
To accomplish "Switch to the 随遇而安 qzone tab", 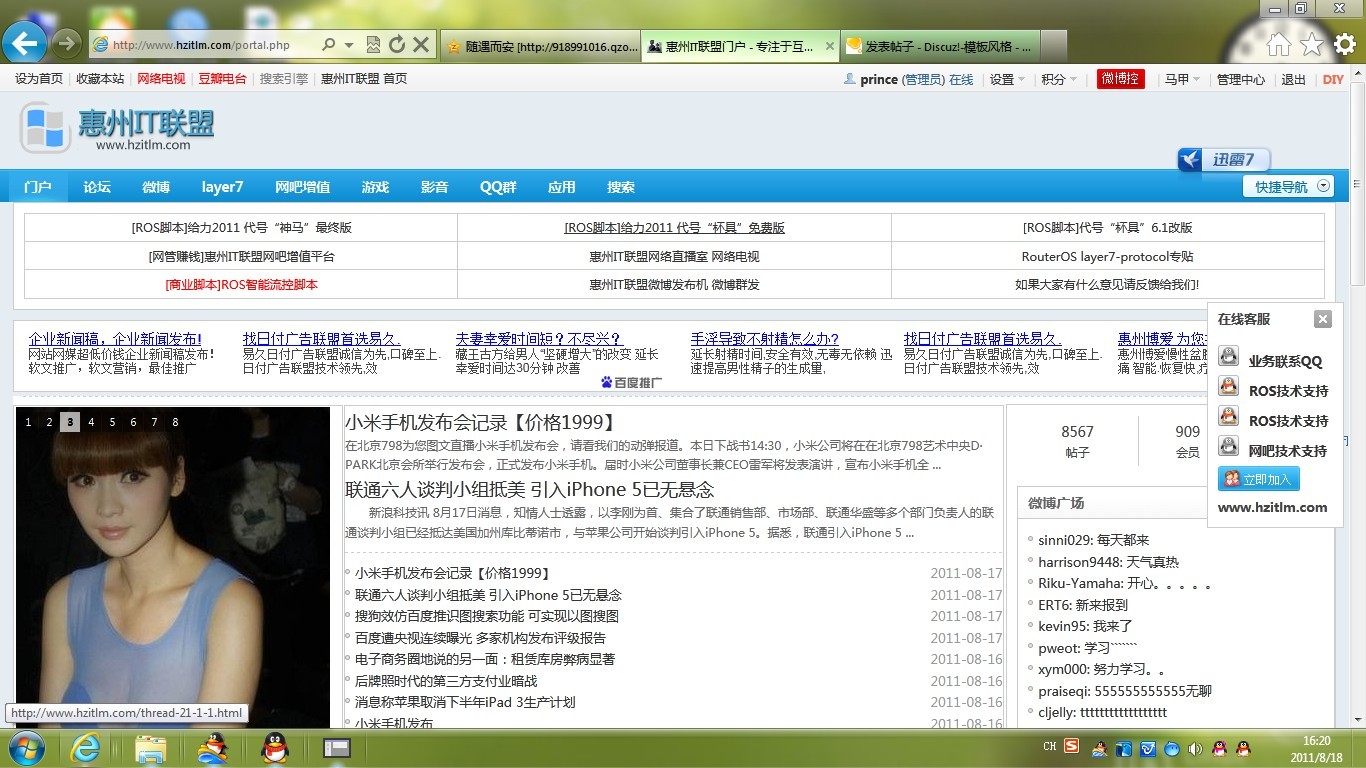I will 540,46.
